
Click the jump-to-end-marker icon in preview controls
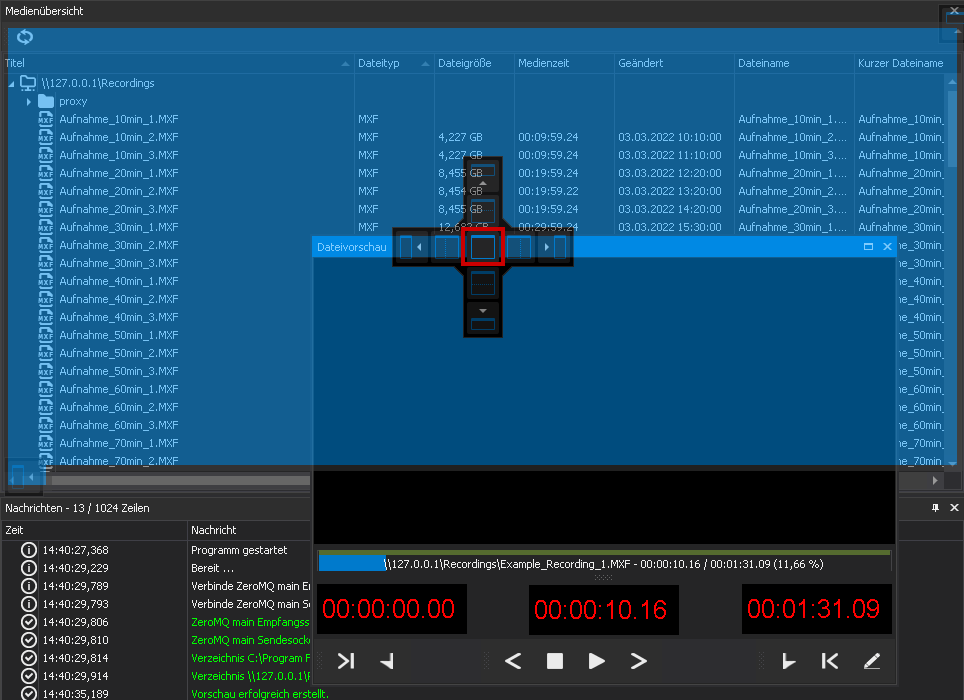(346, 661)
